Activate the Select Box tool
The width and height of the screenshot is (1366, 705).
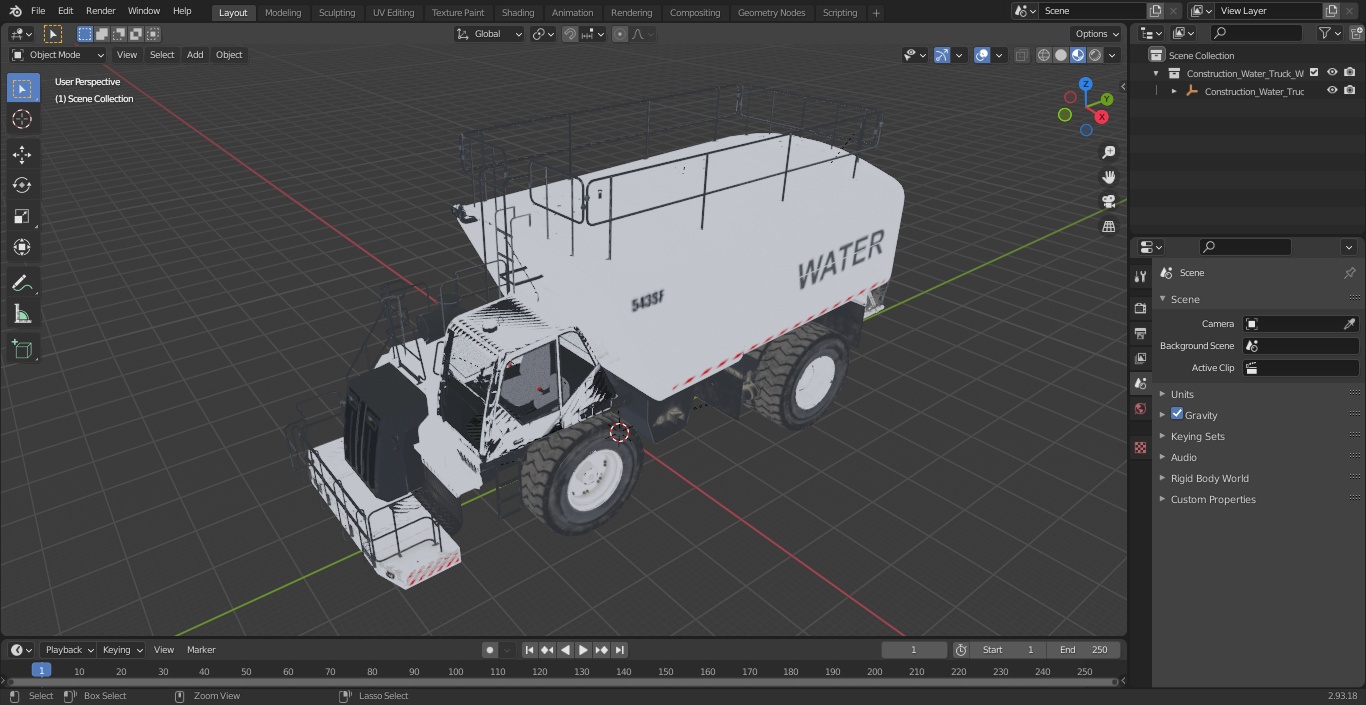(22, 88)
